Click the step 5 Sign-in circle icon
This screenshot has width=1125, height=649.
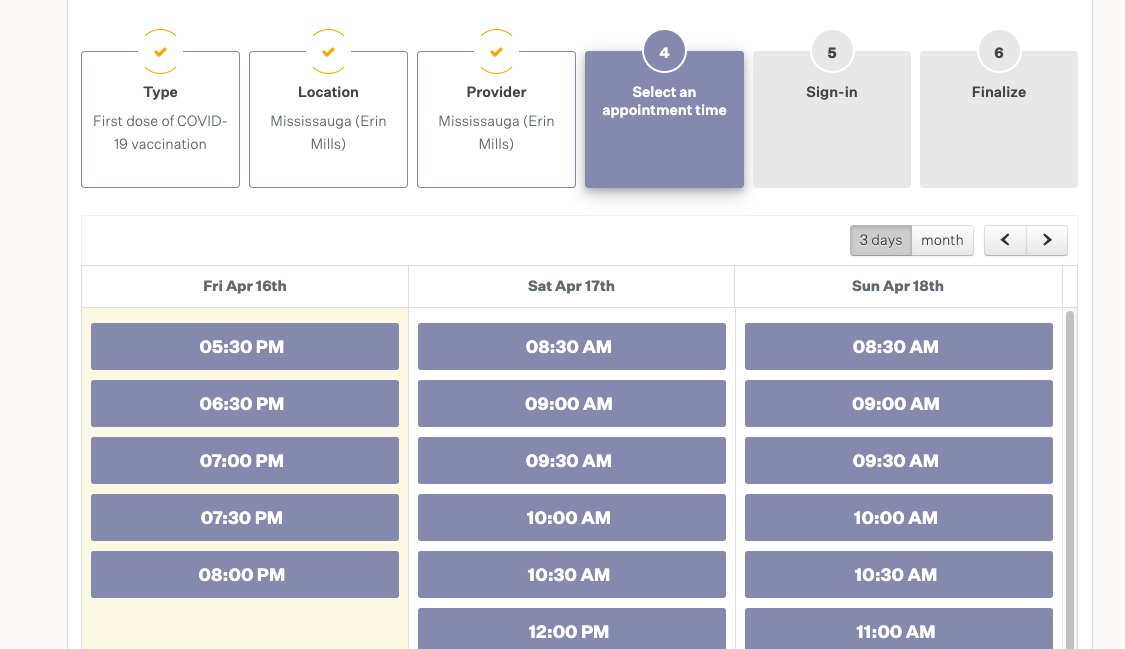coord(831,51)
